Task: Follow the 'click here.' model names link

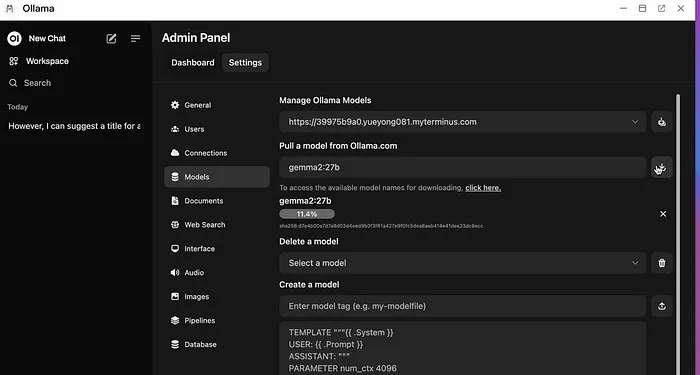Action: (483, 188)
